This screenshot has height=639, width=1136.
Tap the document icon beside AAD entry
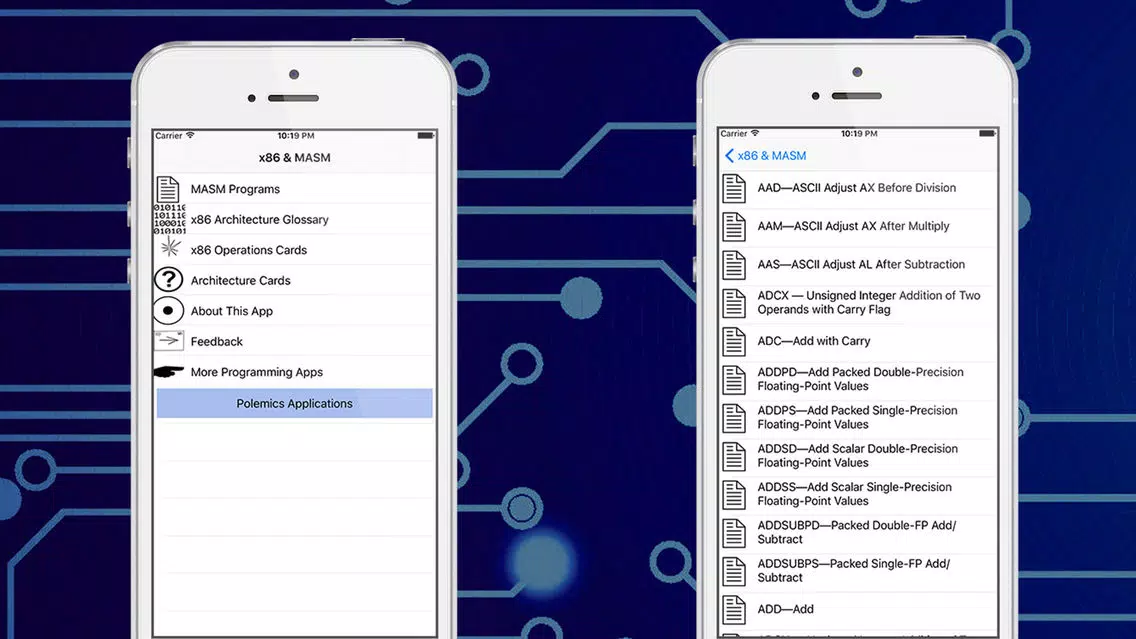click(x=734, y=188)
